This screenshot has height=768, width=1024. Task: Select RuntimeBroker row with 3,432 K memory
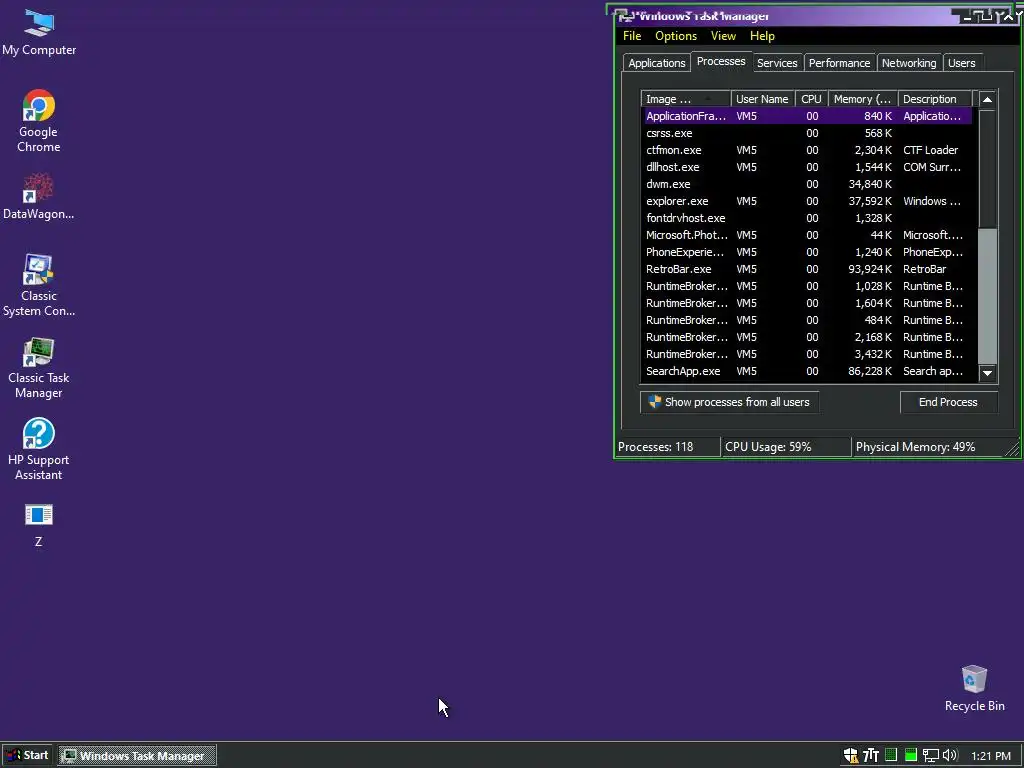[x=807, y=354]
